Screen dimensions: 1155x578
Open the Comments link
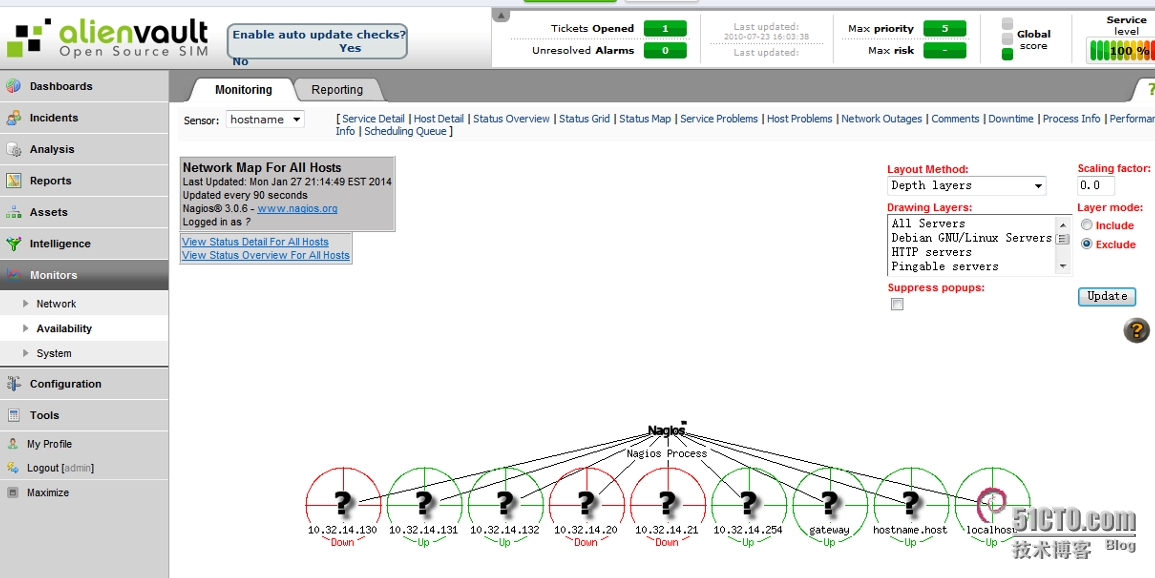click(955, 119)
